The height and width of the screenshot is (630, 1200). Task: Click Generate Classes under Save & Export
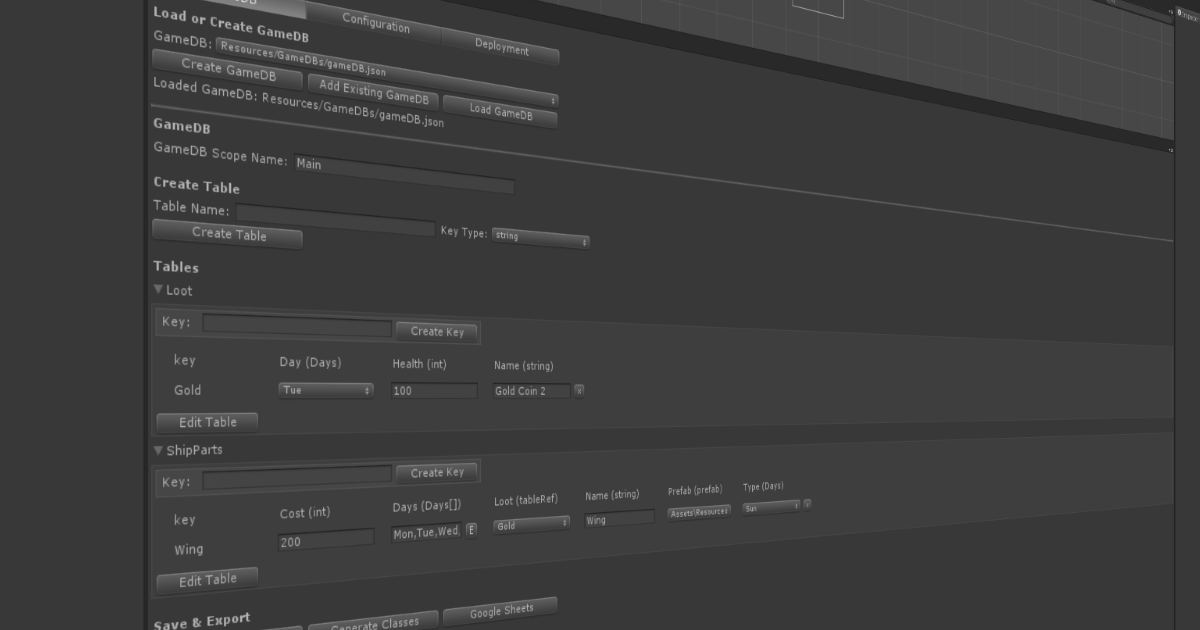point(373,620)
